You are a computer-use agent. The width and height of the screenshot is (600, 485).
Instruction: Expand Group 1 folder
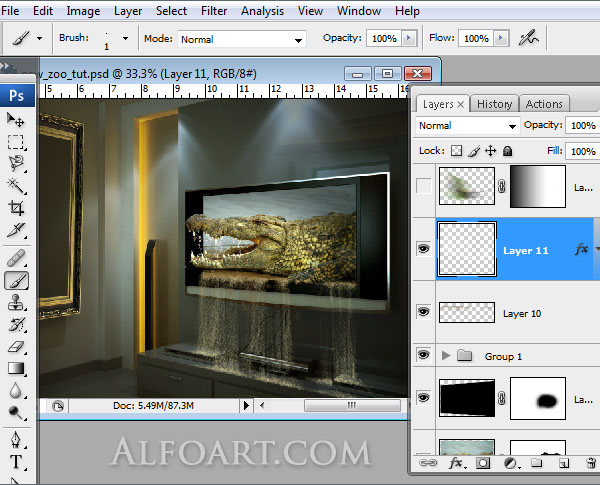click(x=445, y=356)
